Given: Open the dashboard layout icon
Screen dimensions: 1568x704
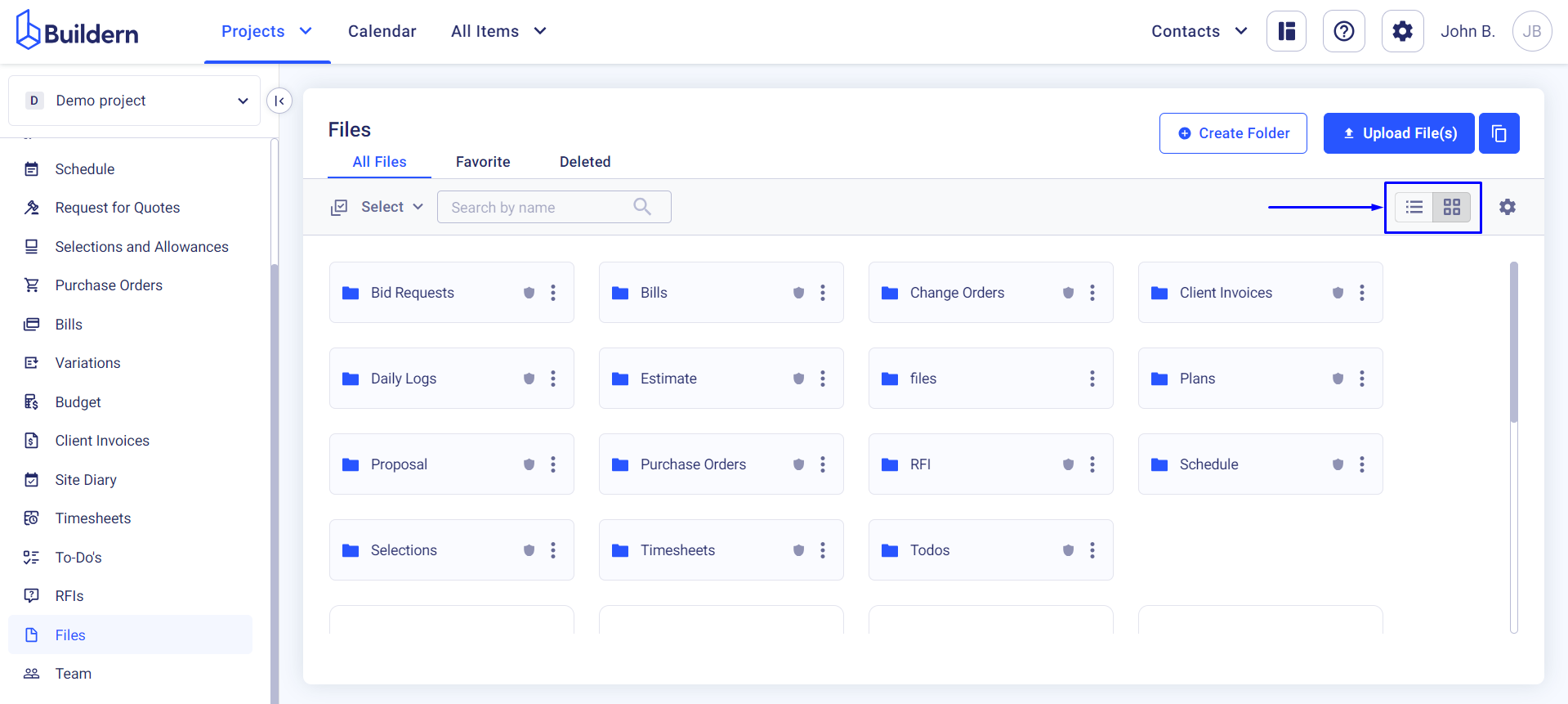Looking at the screenshot, I should pos(1287,31).
